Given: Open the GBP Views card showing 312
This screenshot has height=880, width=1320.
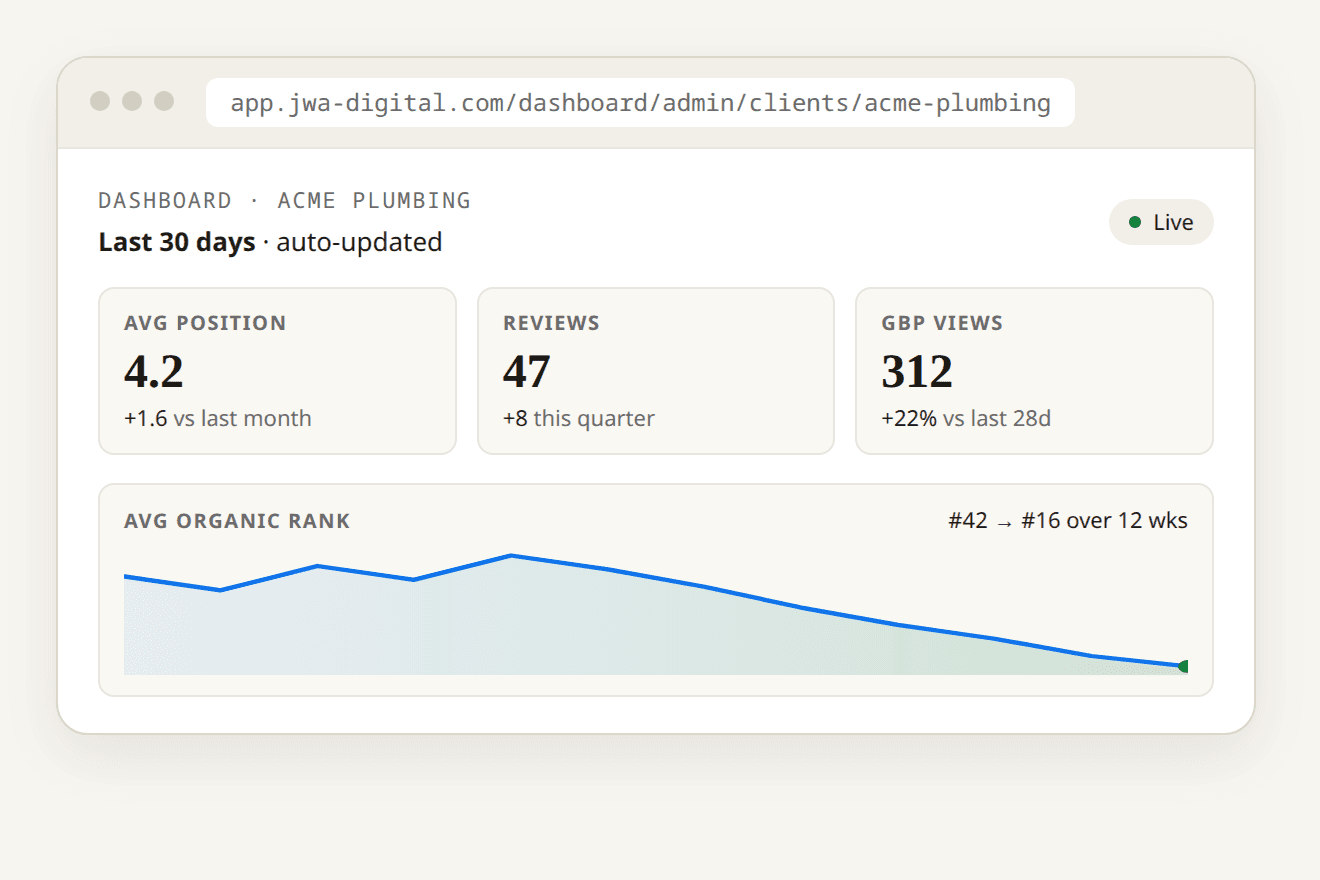Looking at the screenshot, I should click(1034, 371).
